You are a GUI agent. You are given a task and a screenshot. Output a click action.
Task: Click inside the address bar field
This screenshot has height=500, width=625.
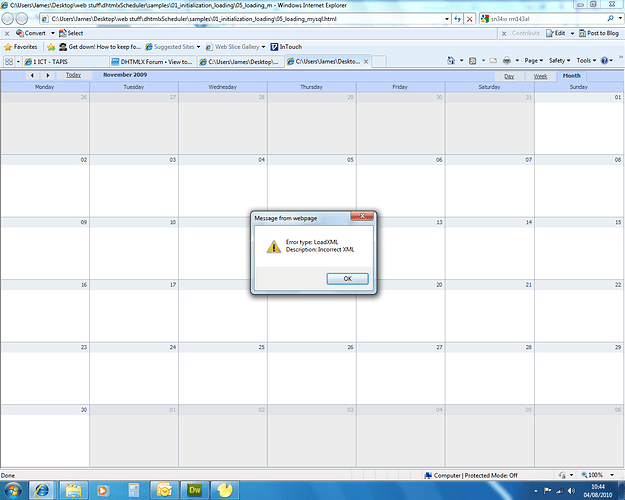[x=245, y=19]
